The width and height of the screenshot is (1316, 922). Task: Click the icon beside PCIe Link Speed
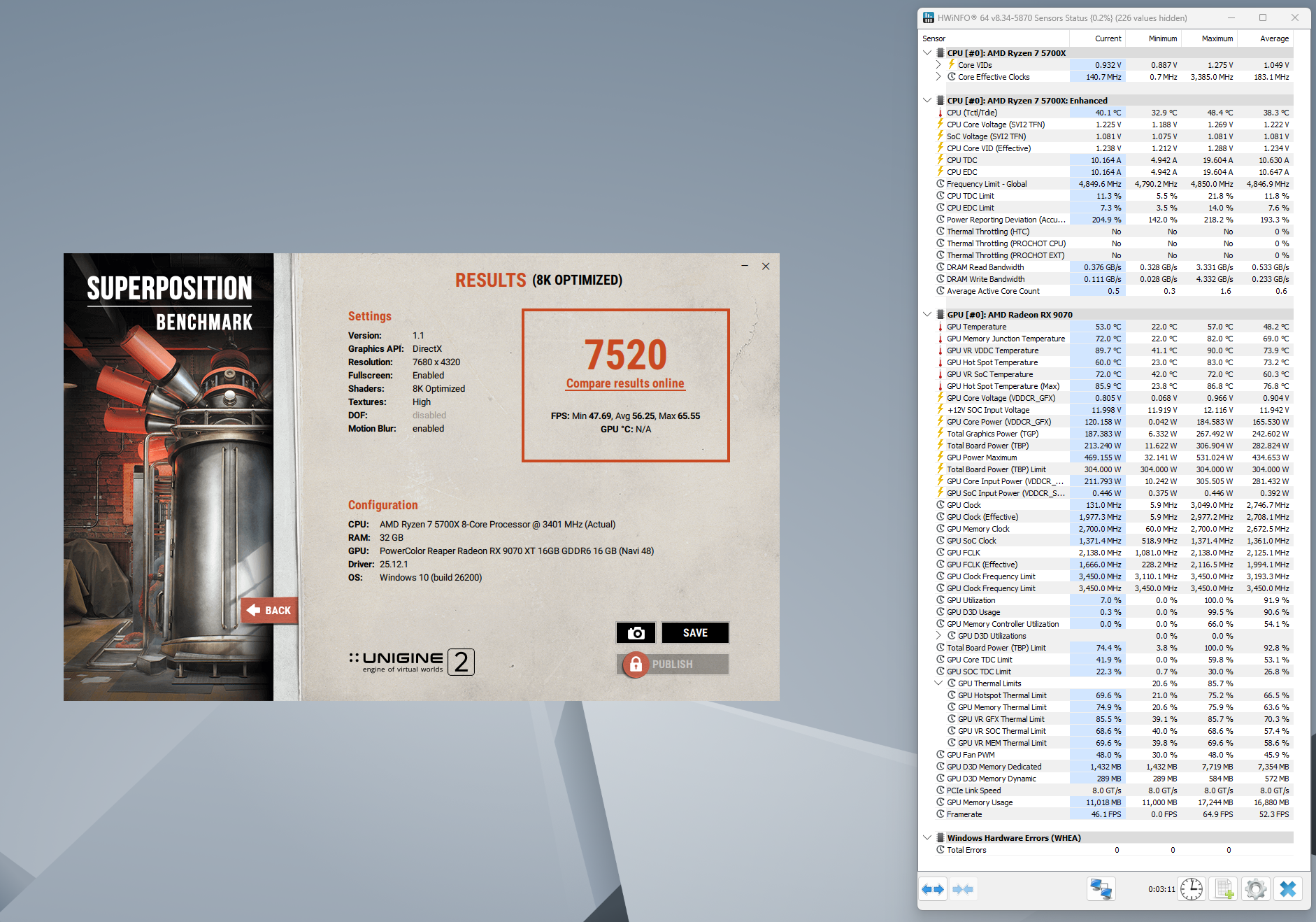(940, 790)
